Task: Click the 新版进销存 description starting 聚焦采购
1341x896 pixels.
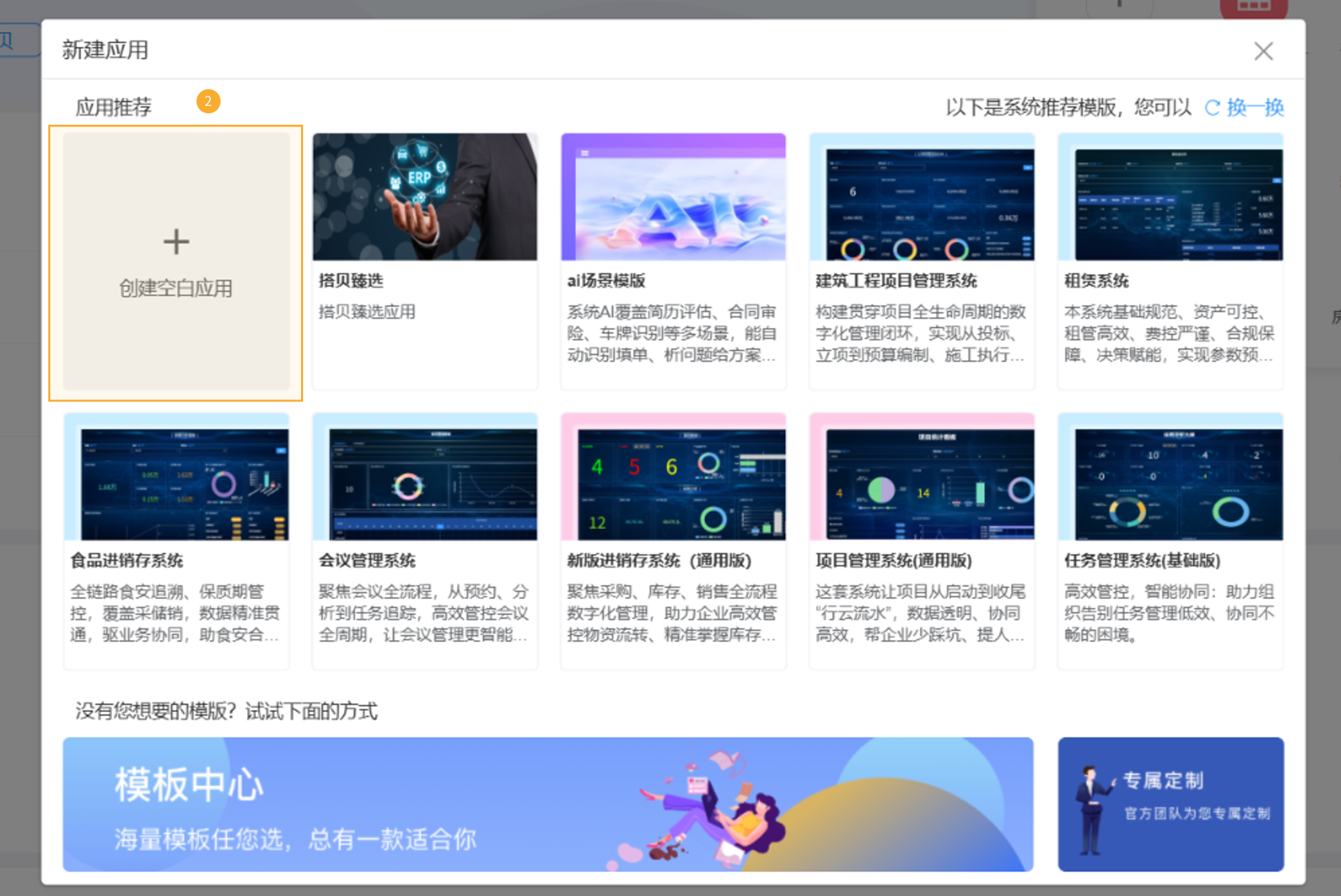Action: [672, 613]
